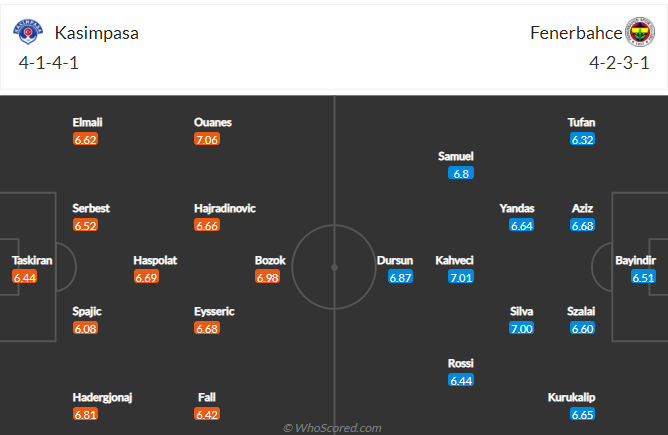Click the Kasimpasa 4-1-4-1 formation label
This screenshot has width=668, height=435.
tap(49, 63)
